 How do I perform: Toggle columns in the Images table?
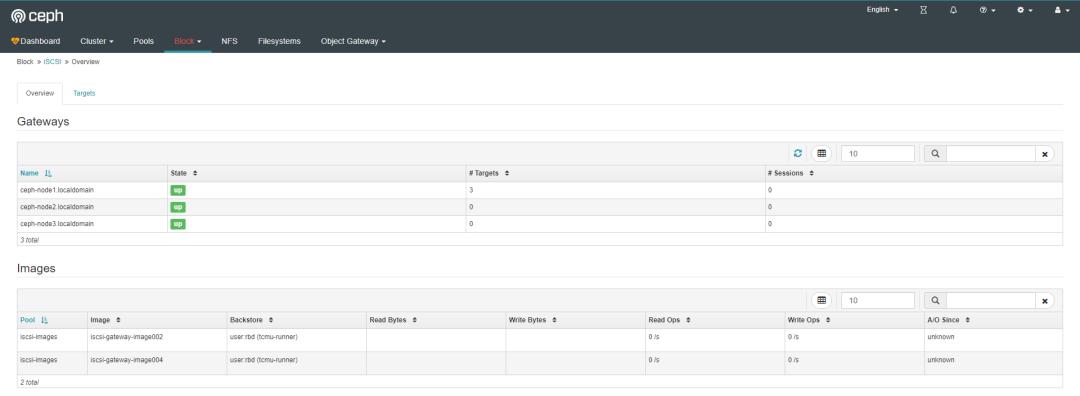(x=822, y=300)
